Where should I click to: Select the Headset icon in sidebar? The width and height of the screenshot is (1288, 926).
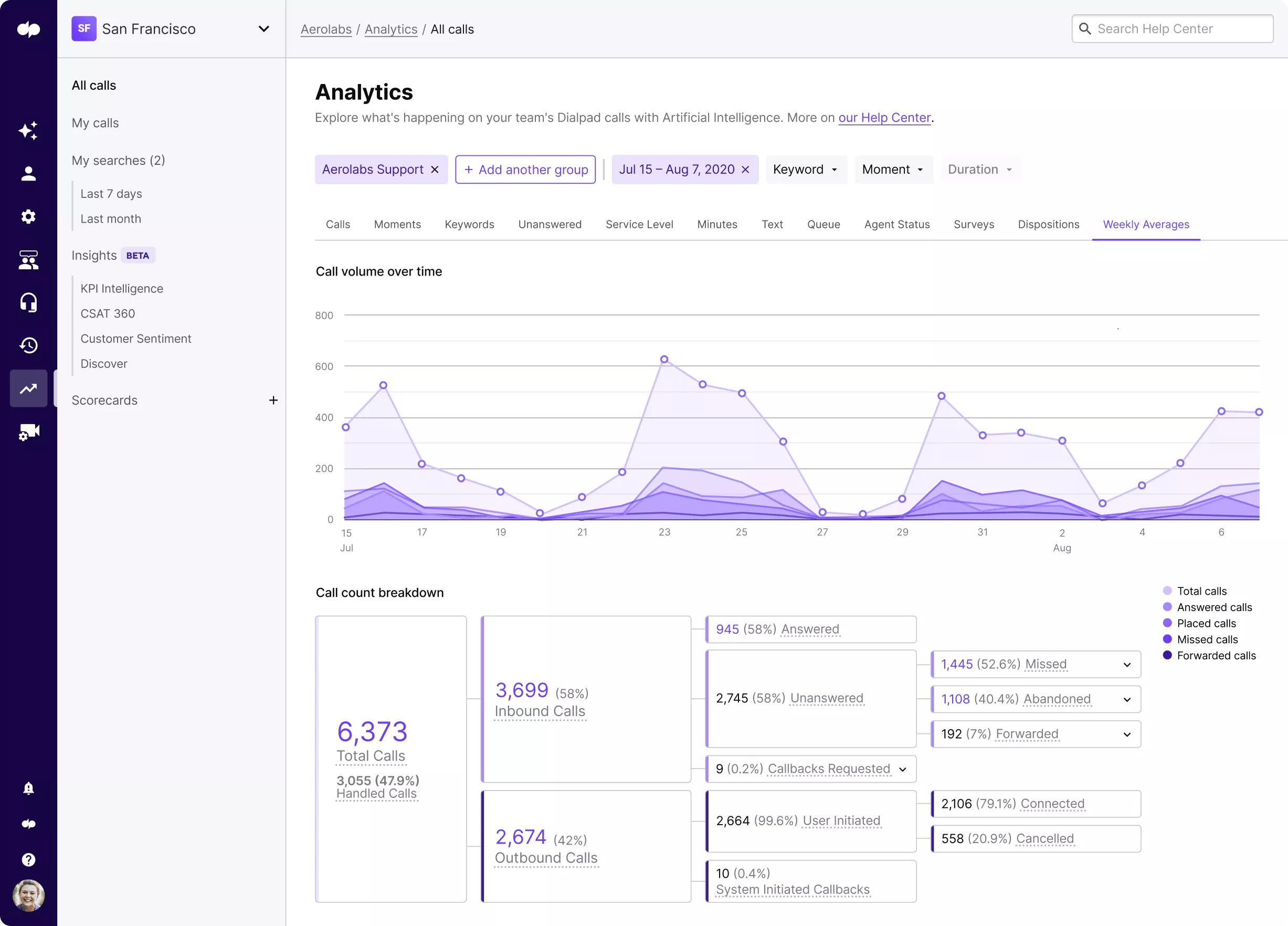[28, 302]
